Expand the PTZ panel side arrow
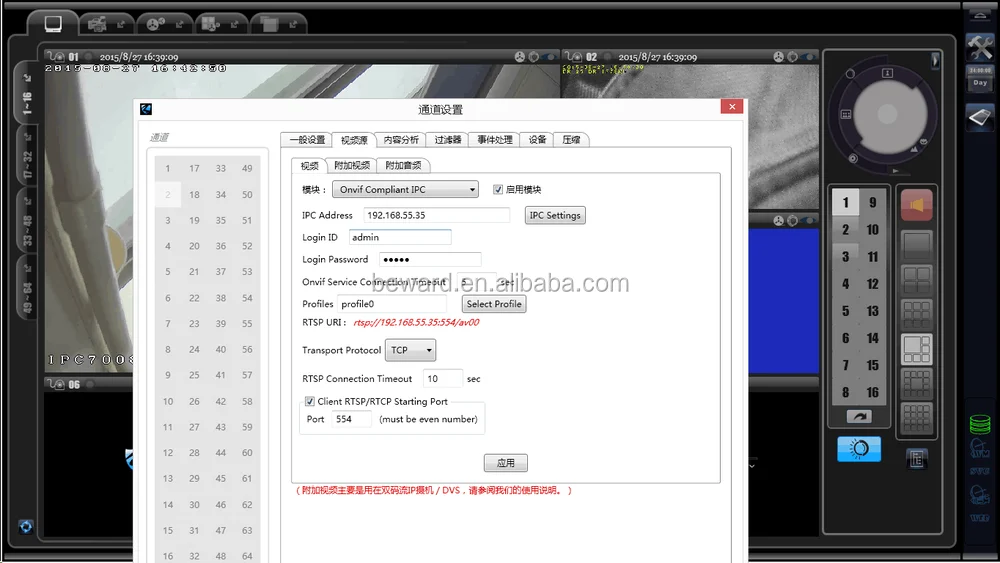This screenshot has height=563, width=1000. pyautogui.click(x=935, y=61)
